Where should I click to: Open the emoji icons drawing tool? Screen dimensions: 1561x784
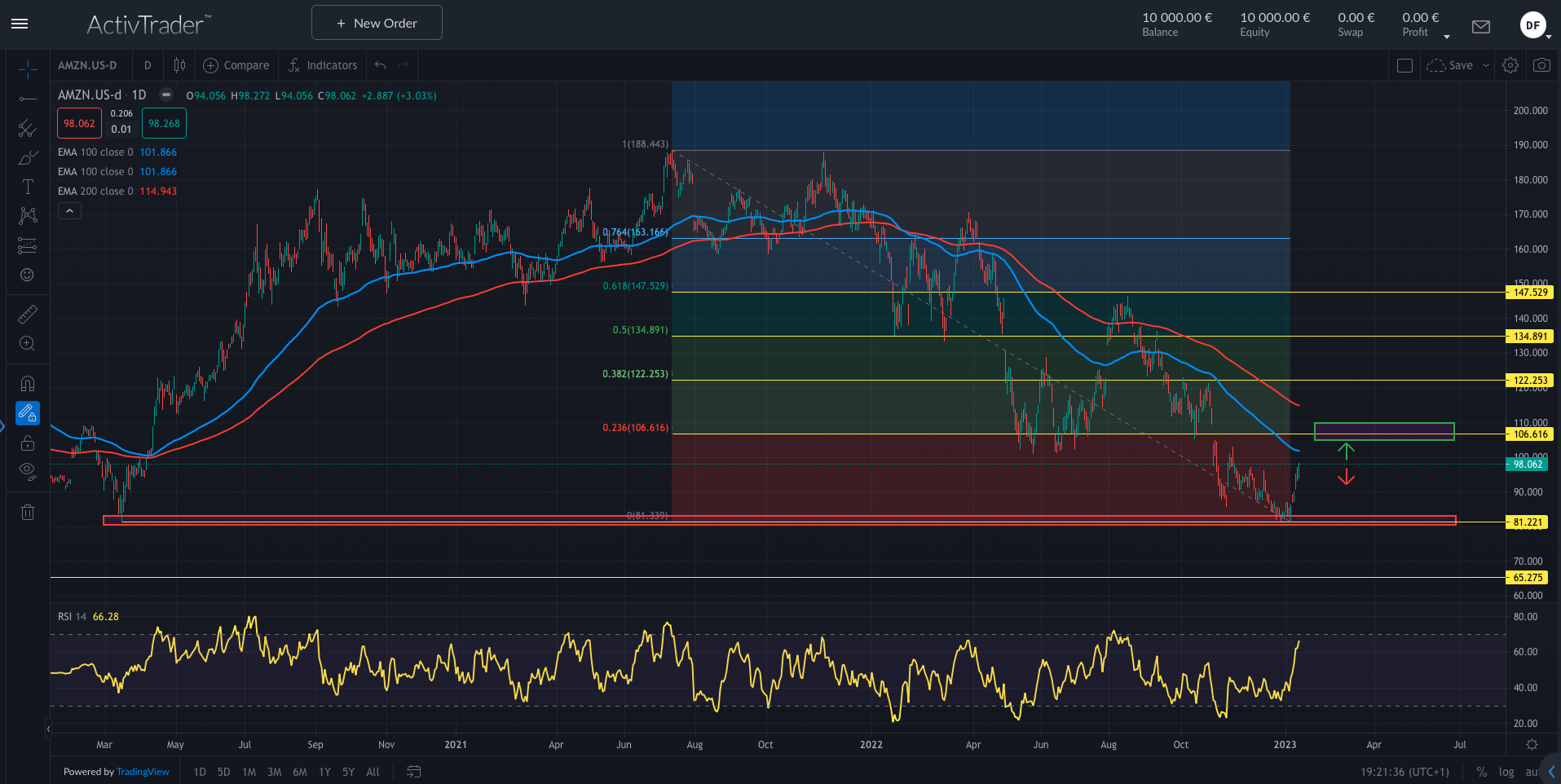pos(28,275)
